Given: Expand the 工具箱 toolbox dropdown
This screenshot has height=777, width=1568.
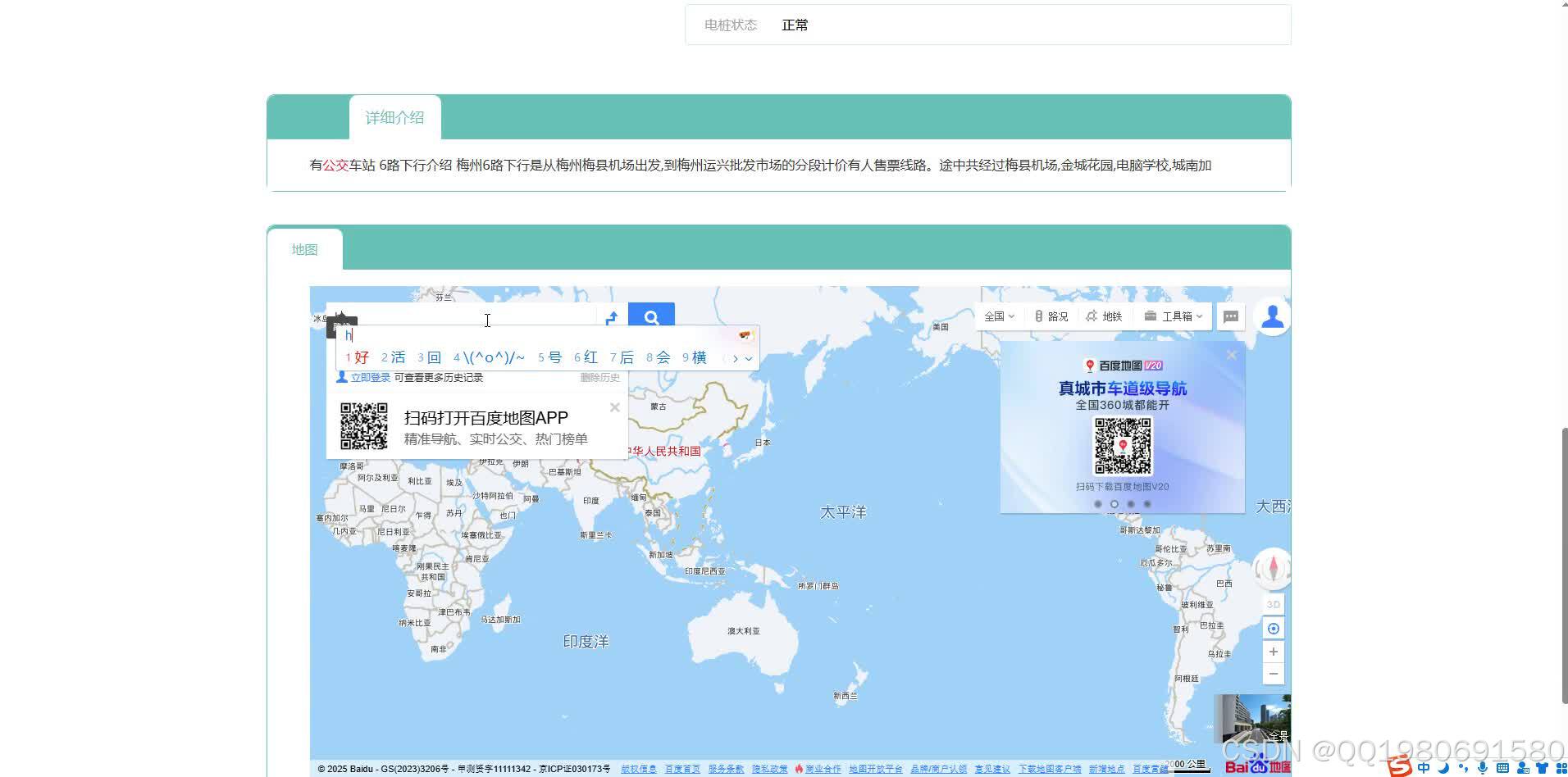Looking at the screenshot, I should click(1174, 316).
